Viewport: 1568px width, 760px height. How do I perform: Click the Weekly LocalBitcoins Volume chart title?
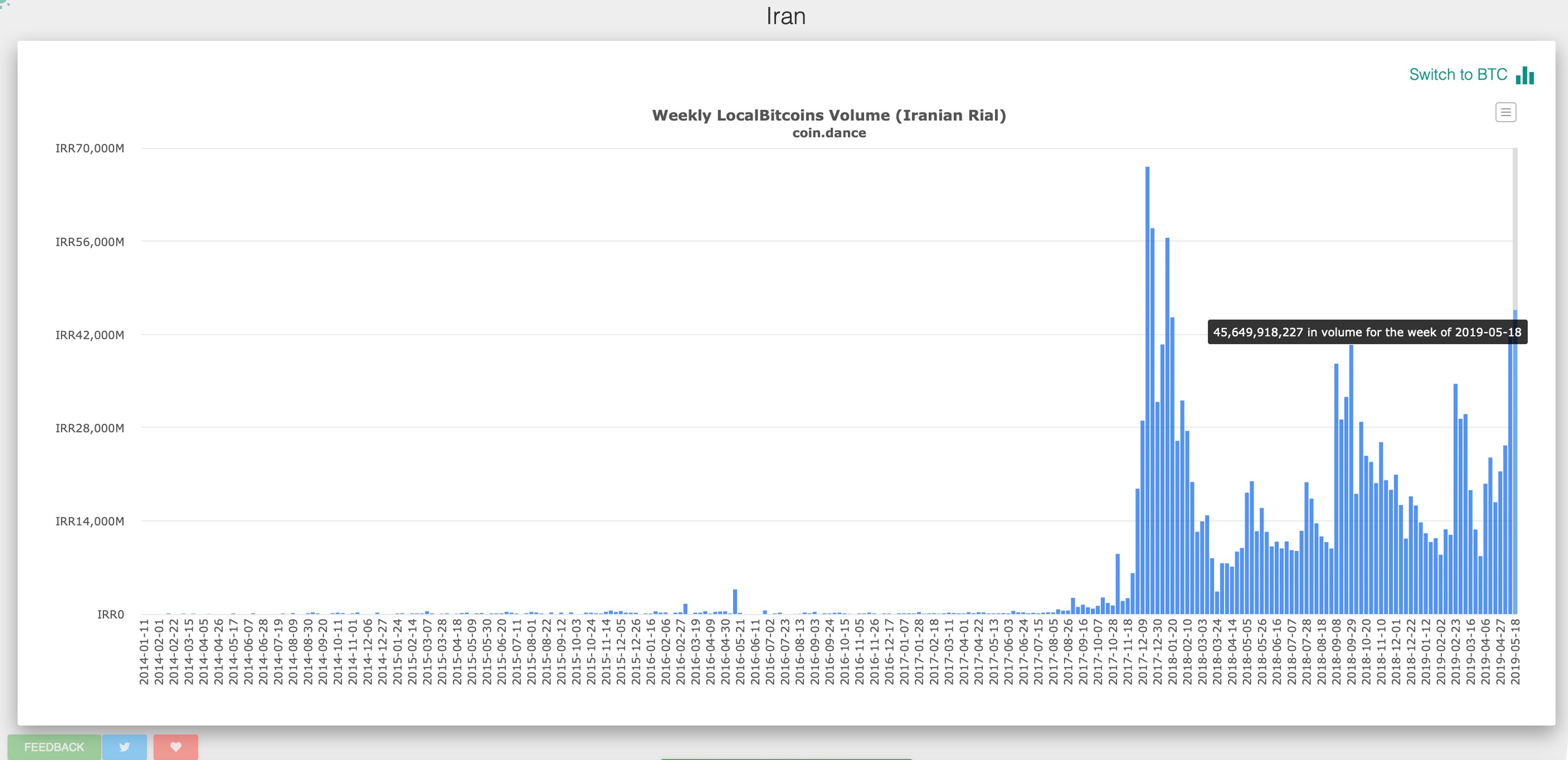click(x=829, y=115)
